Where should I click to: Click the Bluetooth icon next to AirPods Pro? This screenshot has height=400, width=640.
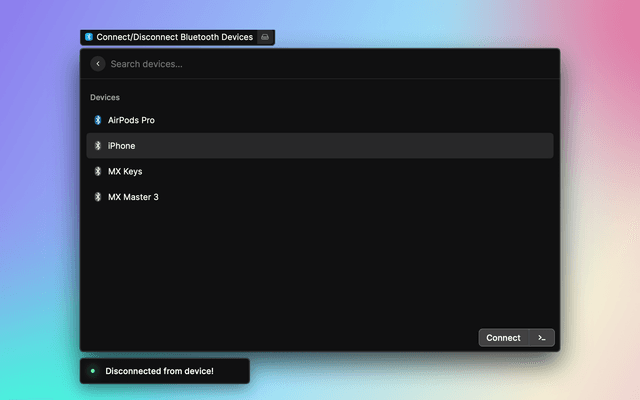click(98, 120)
